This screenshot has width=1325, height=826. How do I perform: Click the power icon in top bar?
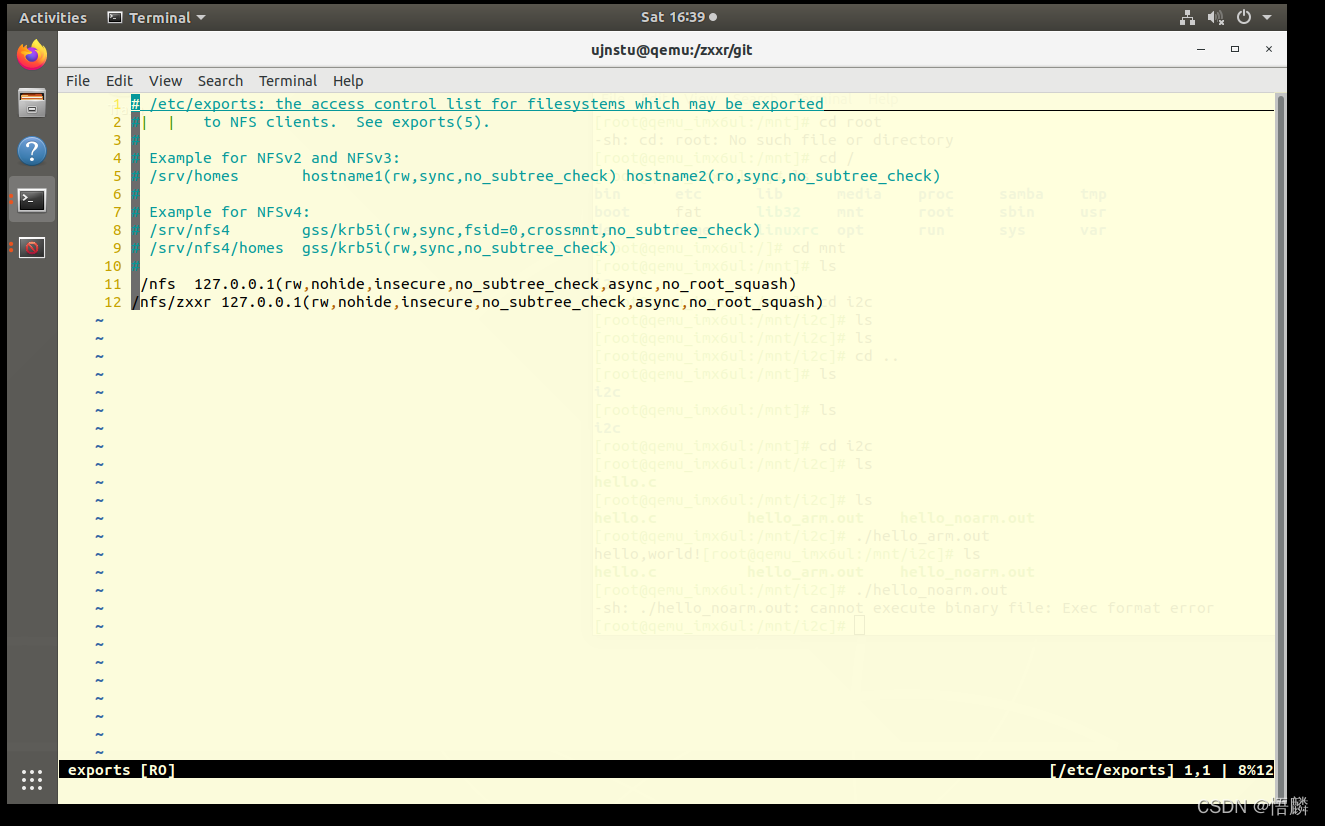[1244, 17]
